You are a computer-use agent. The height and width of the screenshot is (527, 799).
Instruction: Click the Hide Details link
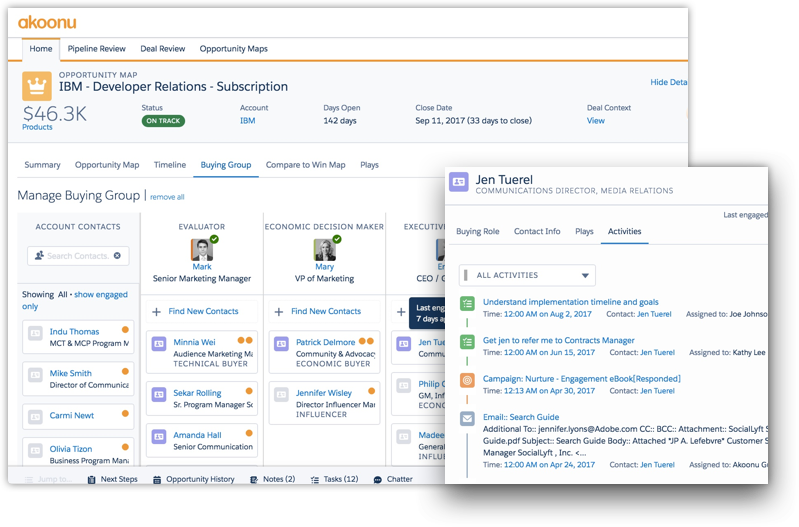669,82
